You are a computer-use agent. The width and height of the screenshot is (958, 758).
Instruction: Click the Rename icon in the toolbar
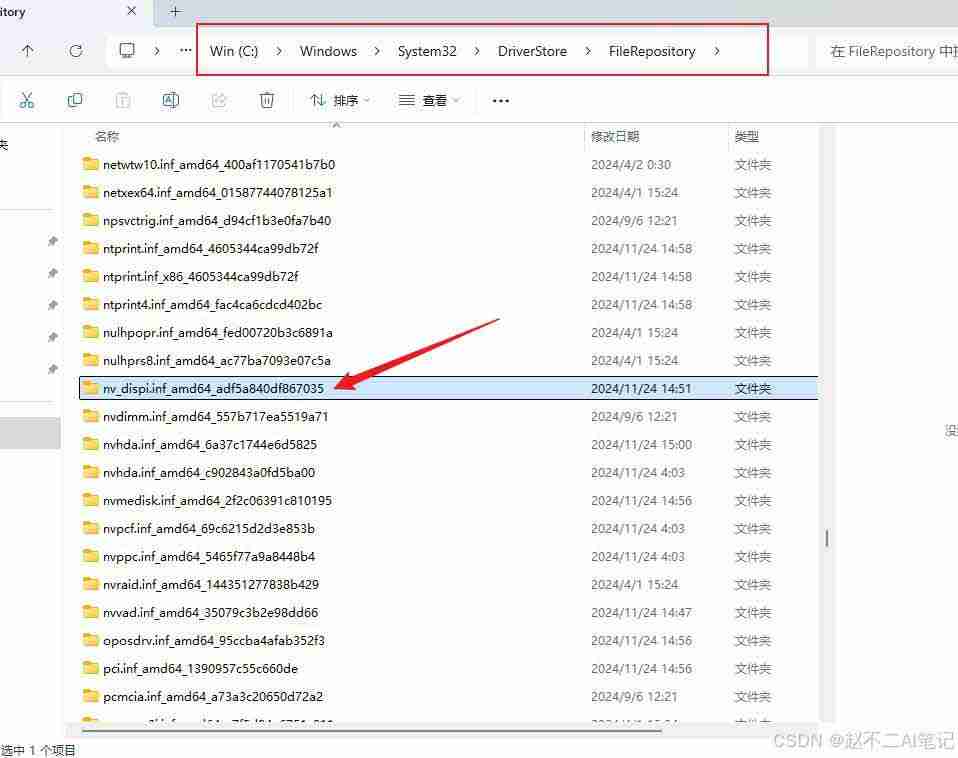click(x=170, y=100)
